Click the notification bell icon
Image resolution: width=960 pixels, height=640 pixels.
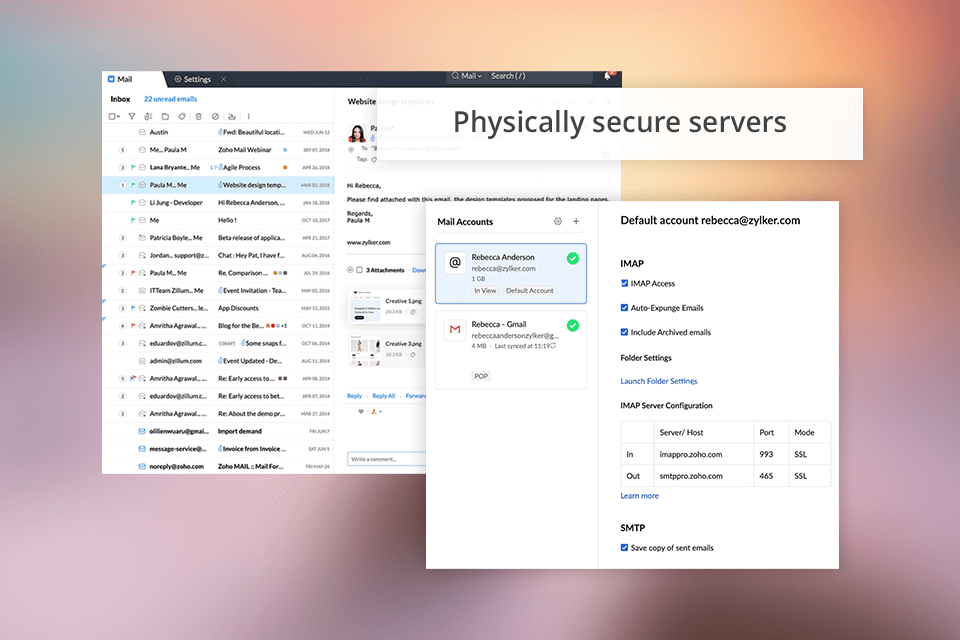point(607,76)
